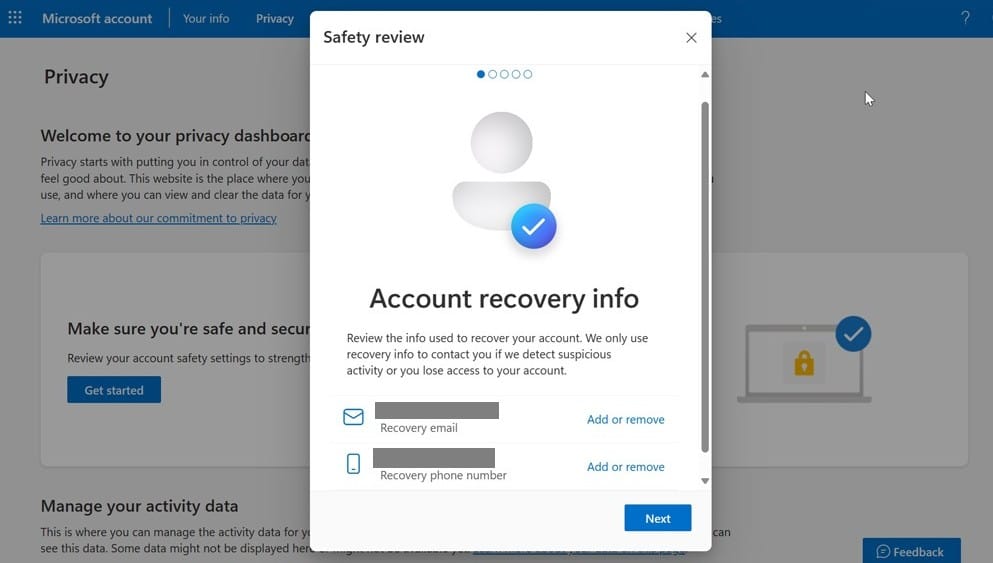Screen dimensions: 993x563
Task: Jump to third step dot indicator
Action: point(504,74)
